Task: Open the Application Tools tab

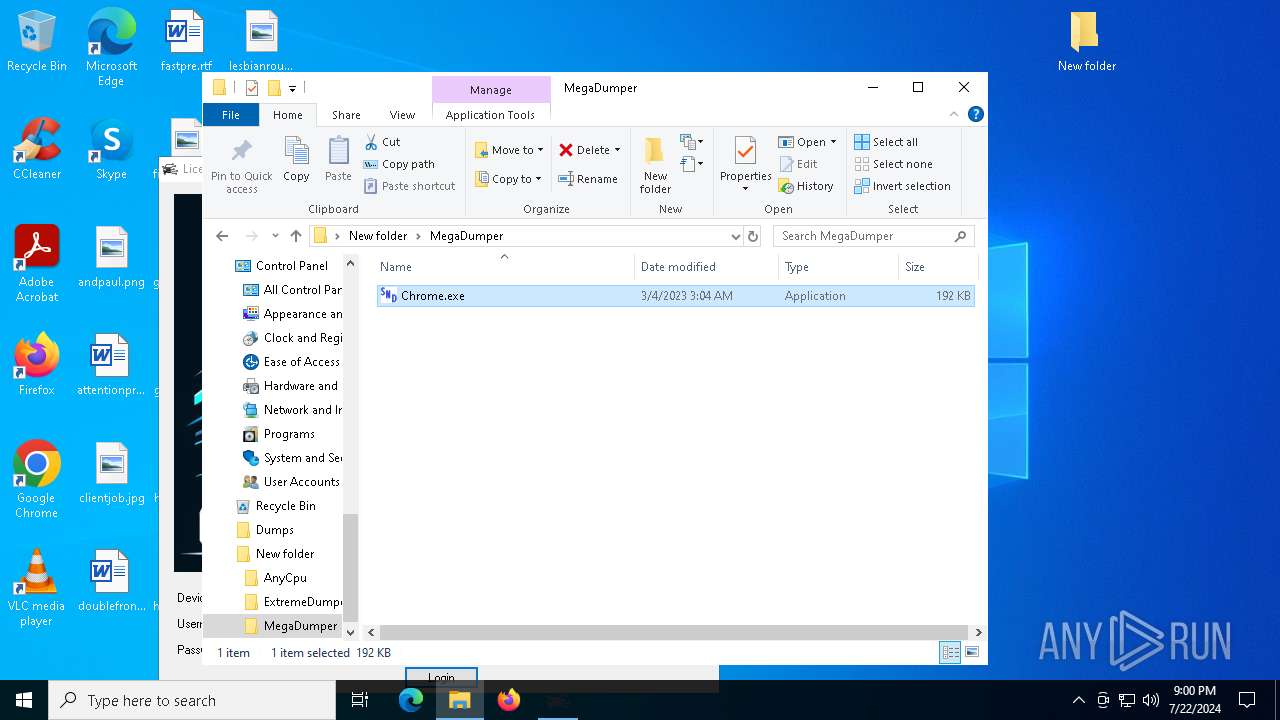Action: [x=490, y=115]
